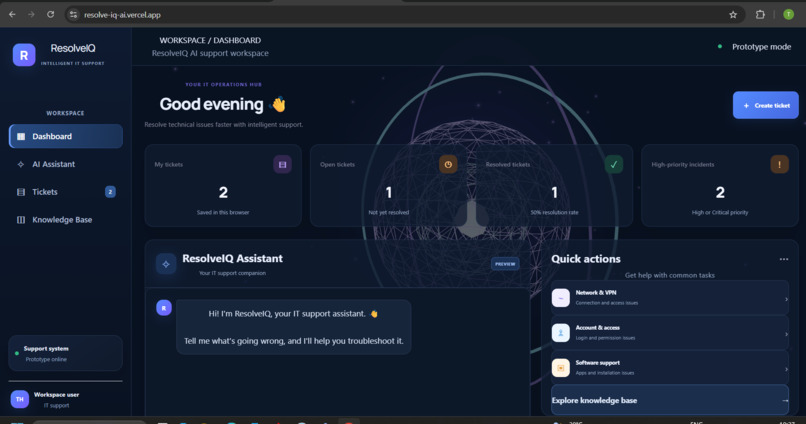Image resolution: width=806 pixels, height=424 pixels.
Task: Open the AI Assistant page
Action: (x=66, y=164)
